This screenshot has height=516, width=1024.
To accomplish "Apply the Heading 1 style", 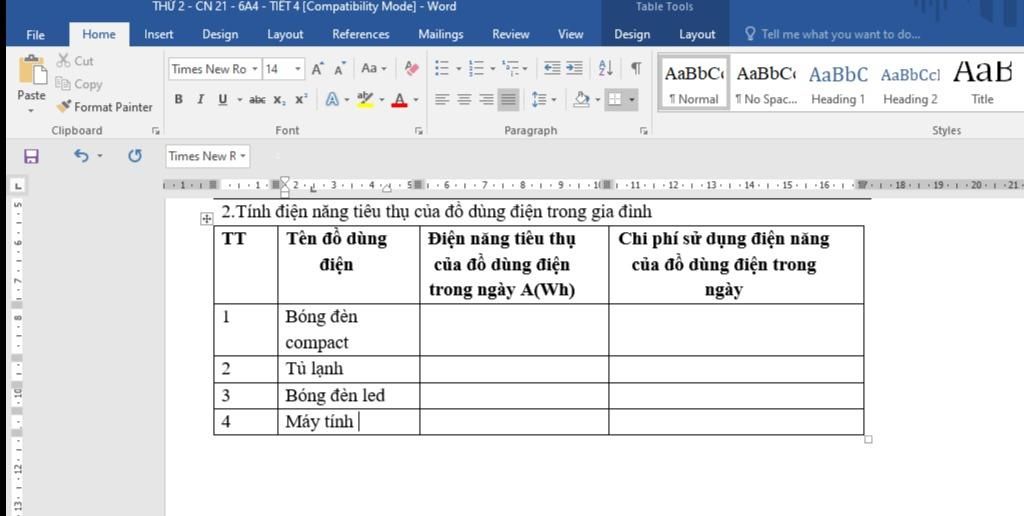I will [x=838, y=83].
